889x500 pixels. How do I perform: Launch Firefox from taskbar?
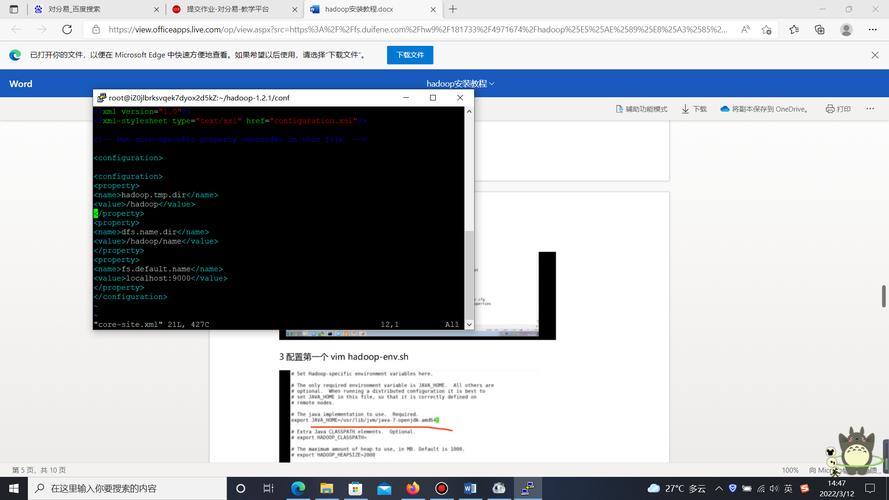[x=413, y=488]
